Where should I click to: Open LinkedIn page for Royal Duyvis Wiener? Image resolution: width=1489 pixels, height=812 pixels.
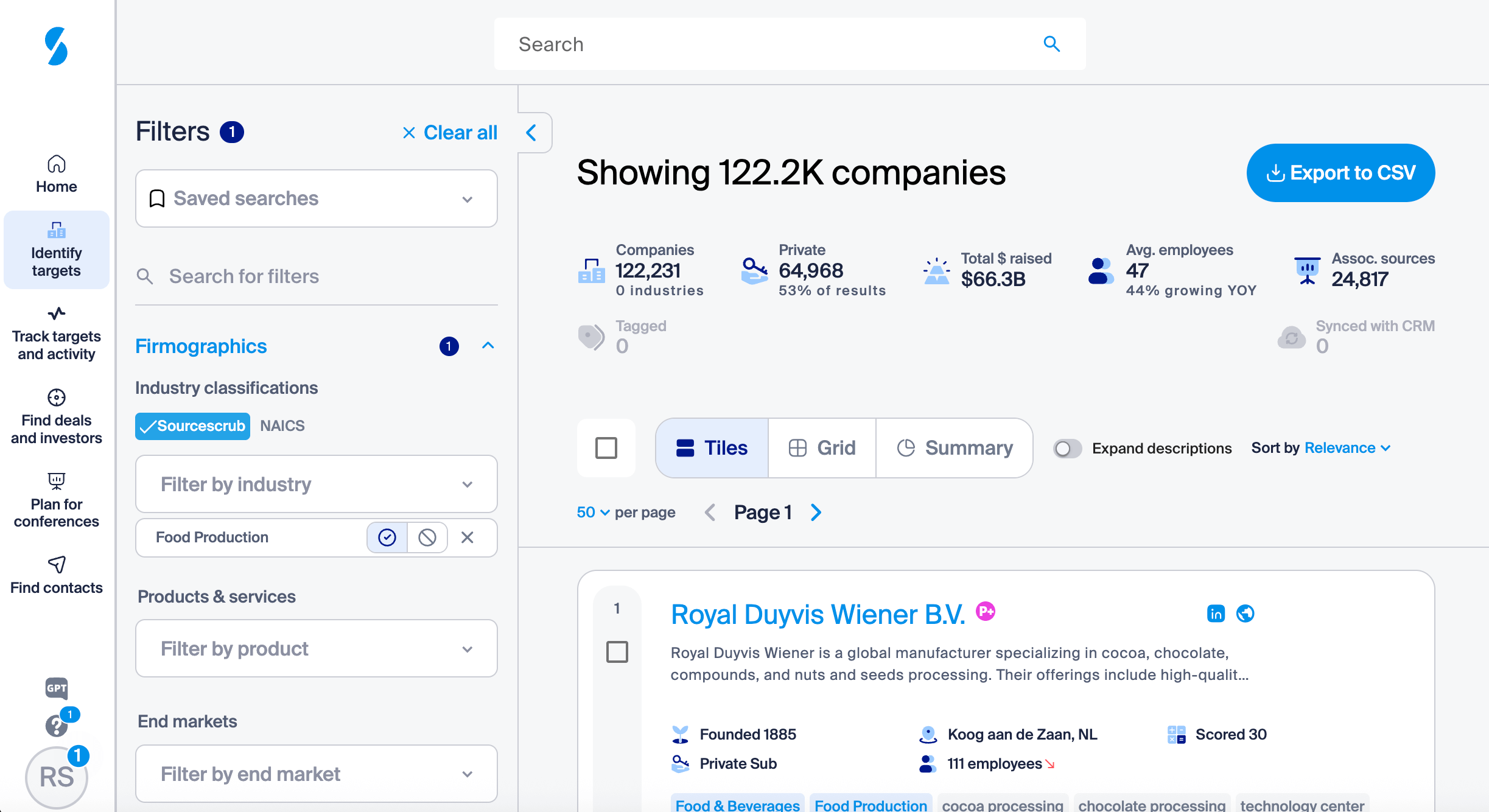click(1215, 614)
